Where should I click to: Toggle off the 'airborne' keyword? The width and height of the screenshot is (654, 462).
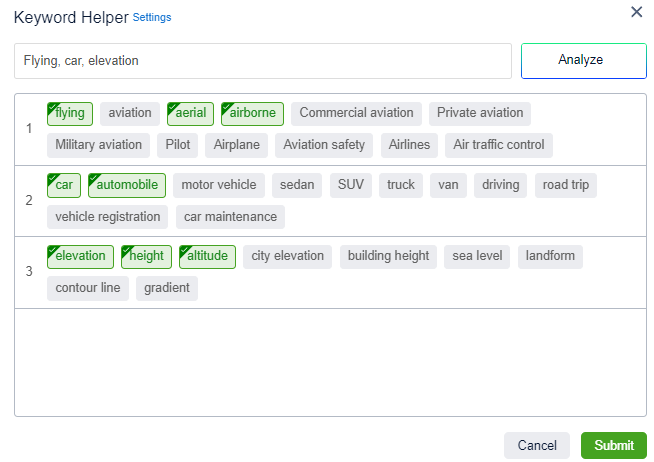[252, 114]
